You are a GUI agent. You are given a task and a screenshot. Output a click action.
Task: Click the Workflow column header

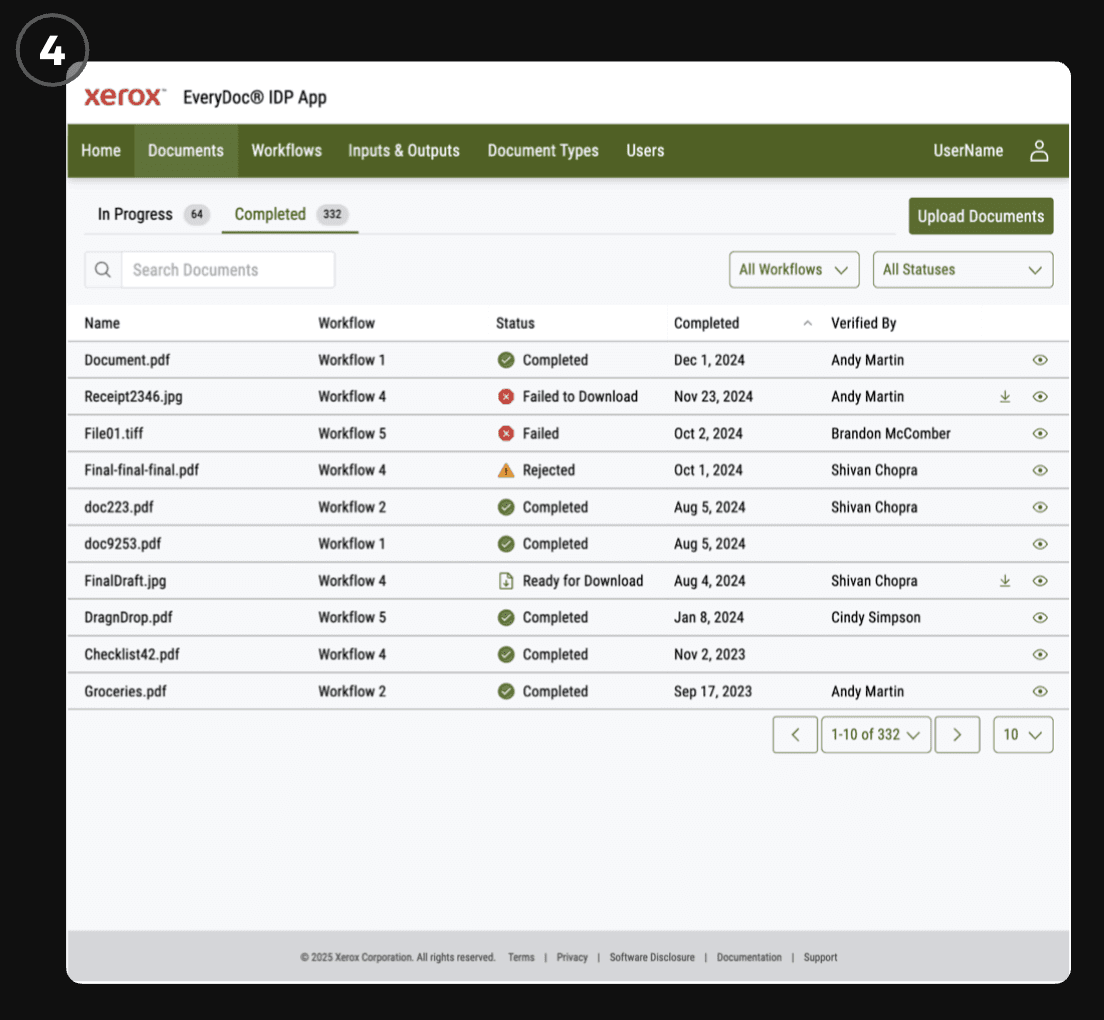point(346,323)
